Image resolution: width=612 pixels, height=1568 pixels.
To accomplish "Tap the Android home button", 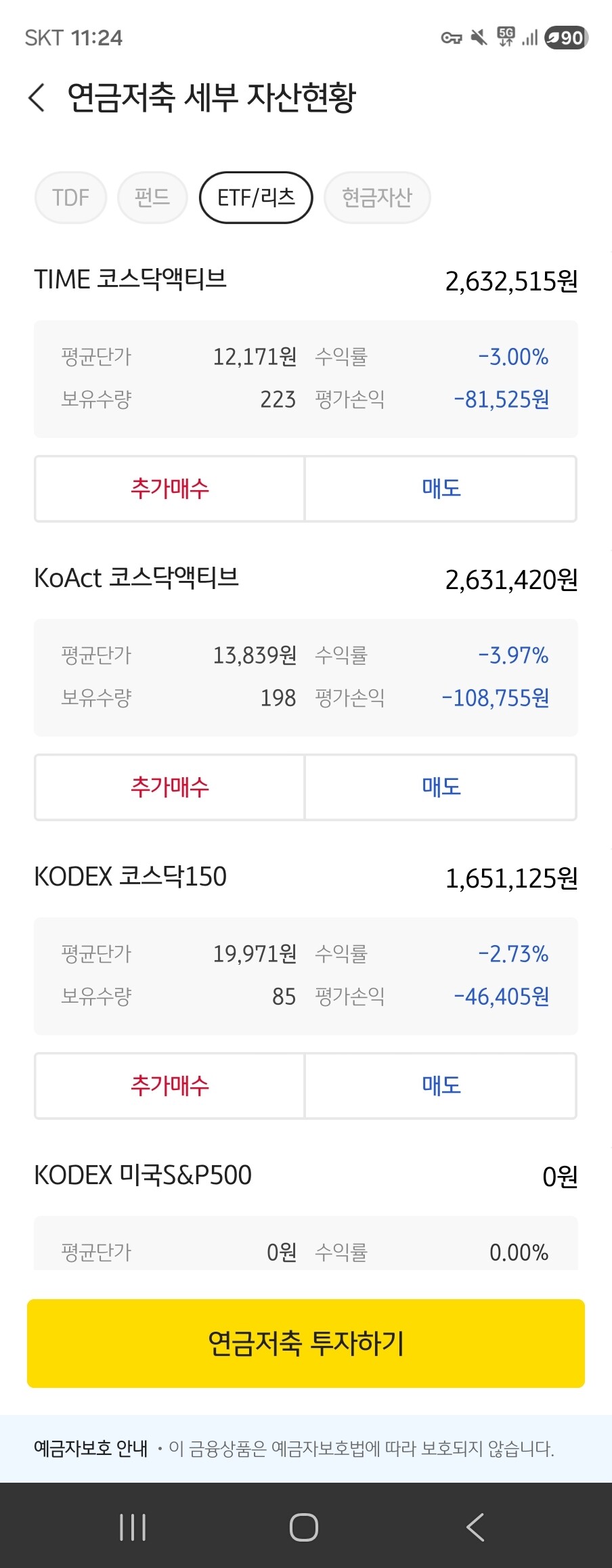I will pyautogui.click(x=304, y=1527).
